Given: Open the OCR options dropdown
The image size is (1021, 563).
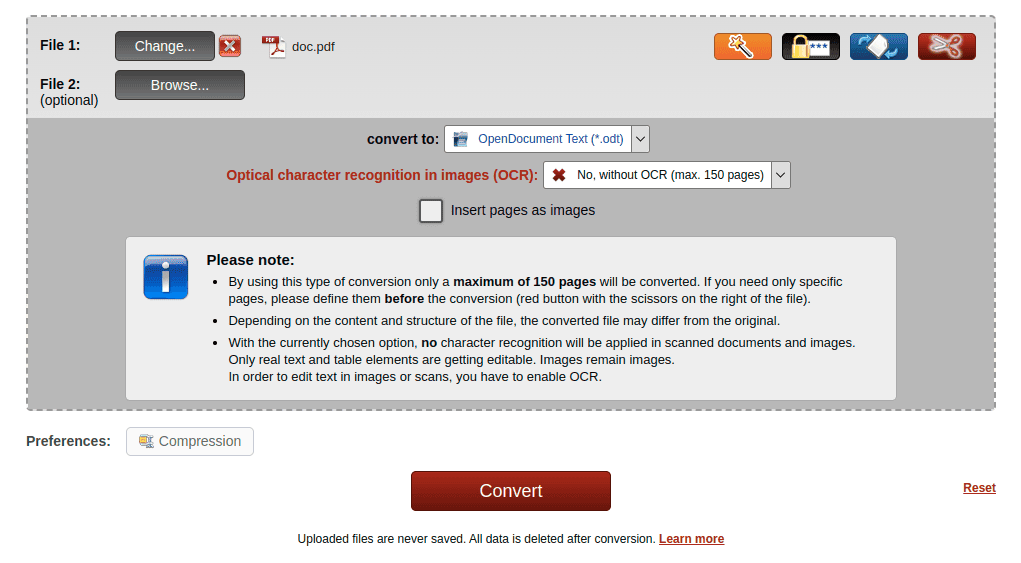Looking at the screenshot, I should pyautogui.click(x=667, y=175).
